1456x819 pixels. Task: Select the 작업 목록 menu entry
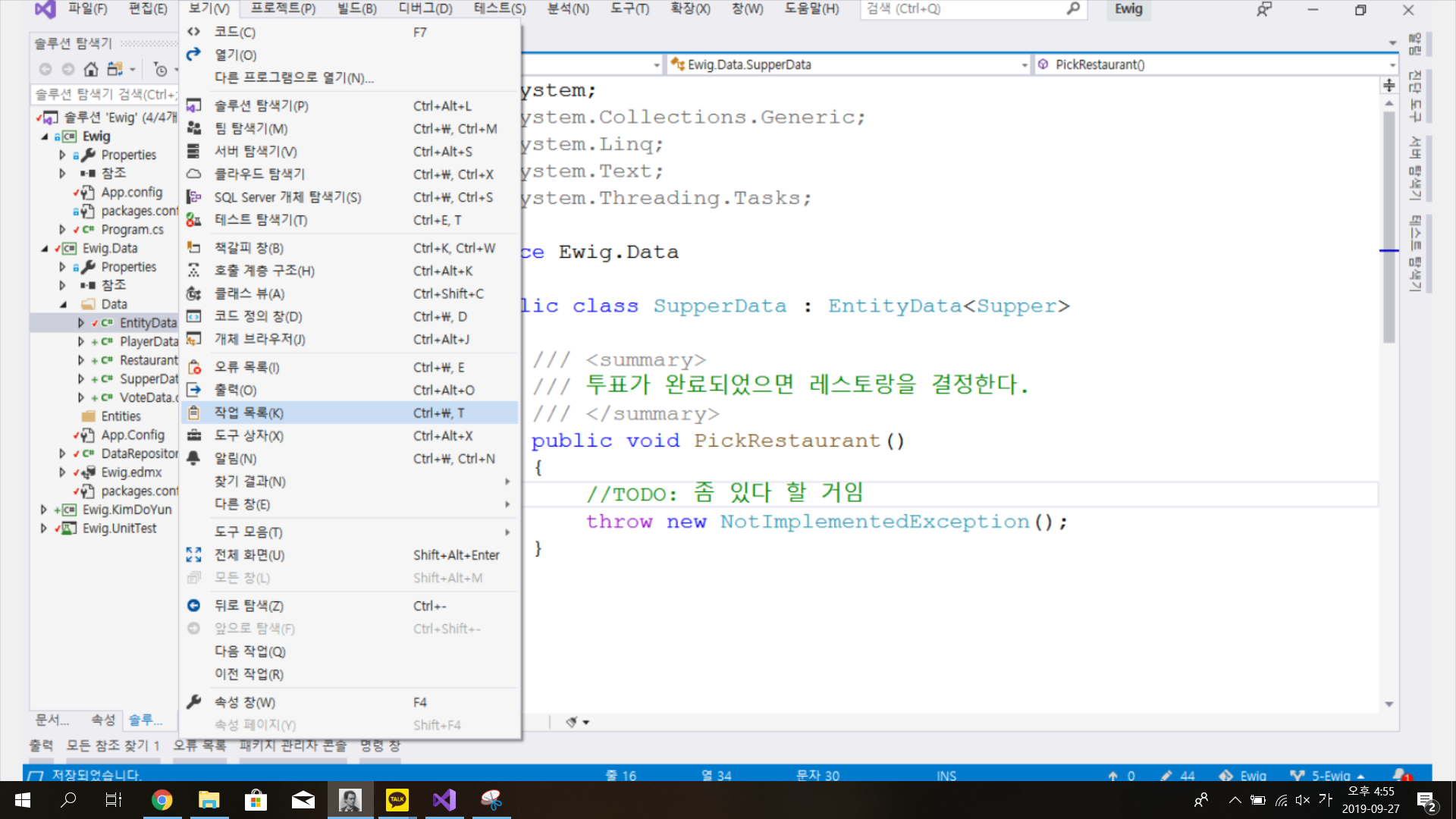click(249, 413)
